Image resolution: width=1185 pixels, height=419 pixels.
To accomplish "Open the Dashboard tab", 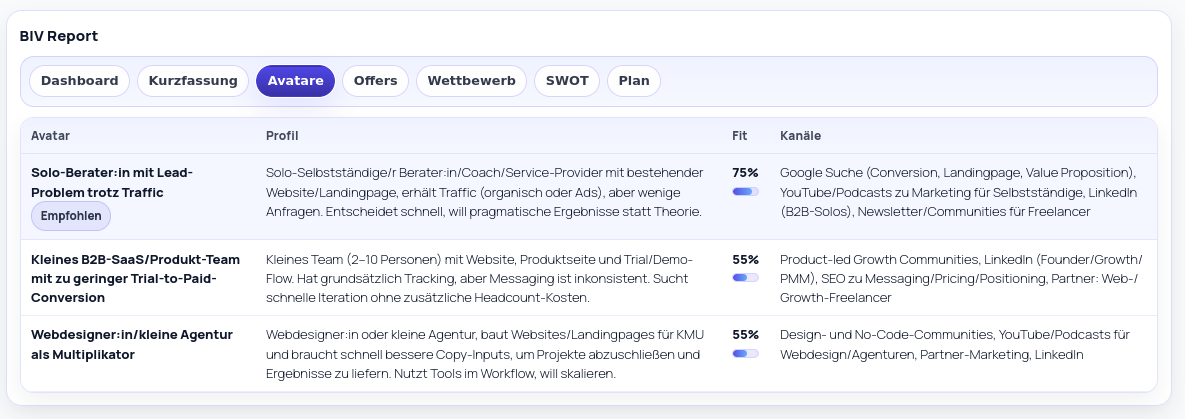I will click(79, 81).
